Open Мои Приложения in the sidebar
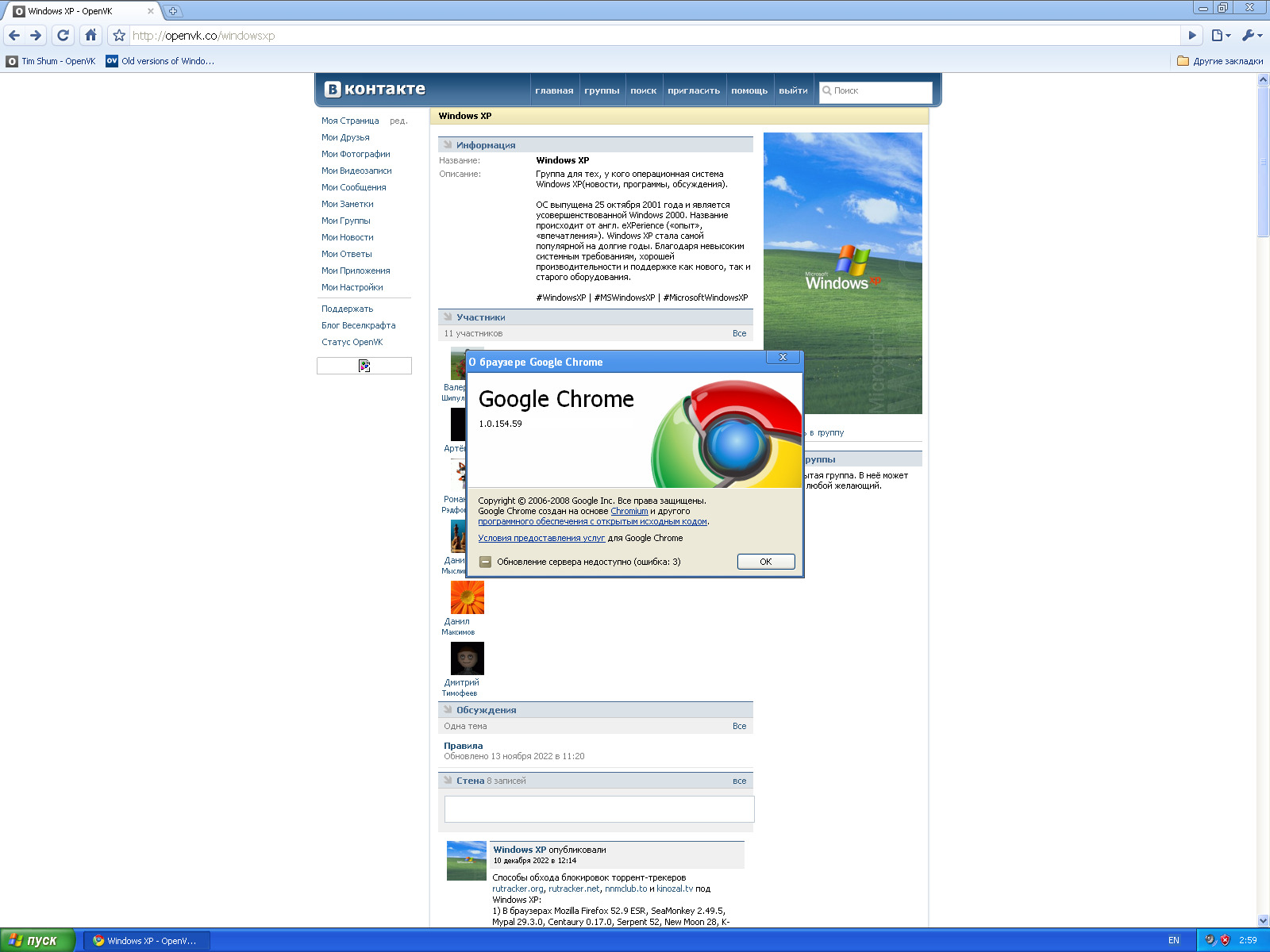Image resolution: width=1270 pixels, height=952 pixels. click(x=356, y=271)
